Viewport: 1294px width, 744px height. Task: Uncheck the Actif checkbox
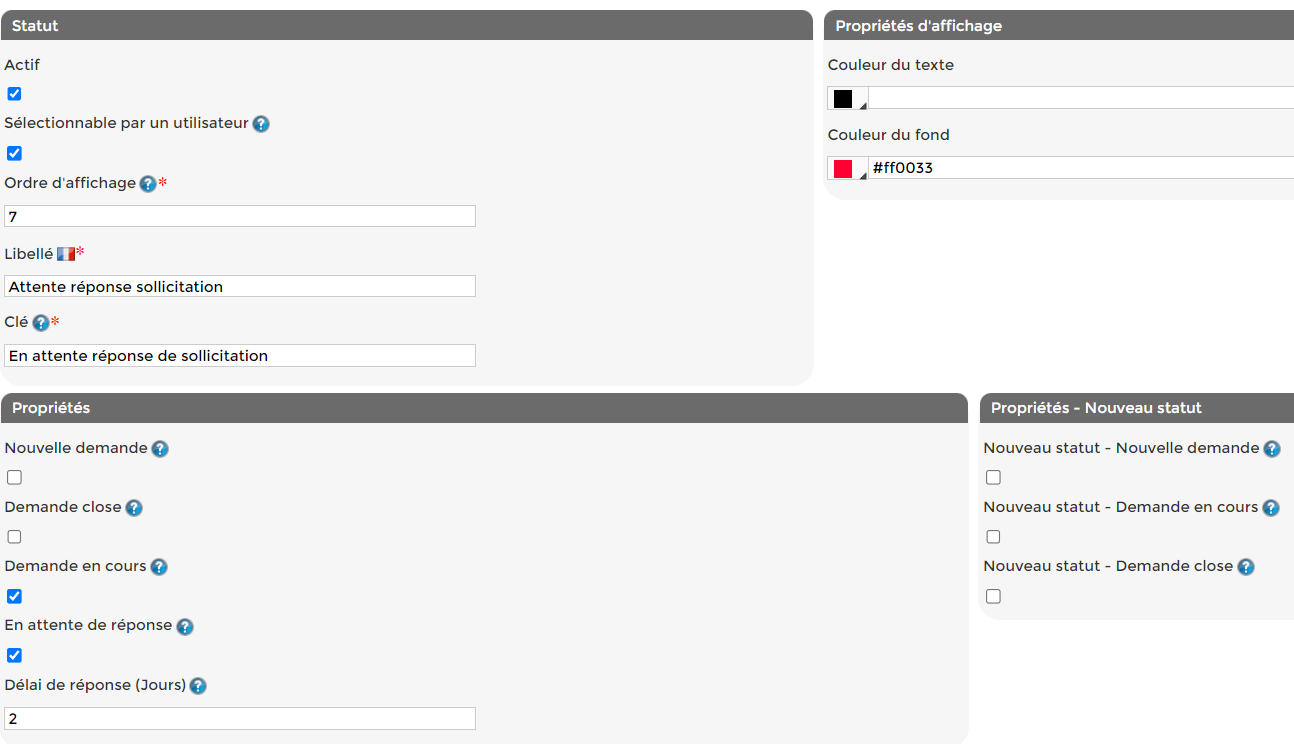tap(14, 94)
